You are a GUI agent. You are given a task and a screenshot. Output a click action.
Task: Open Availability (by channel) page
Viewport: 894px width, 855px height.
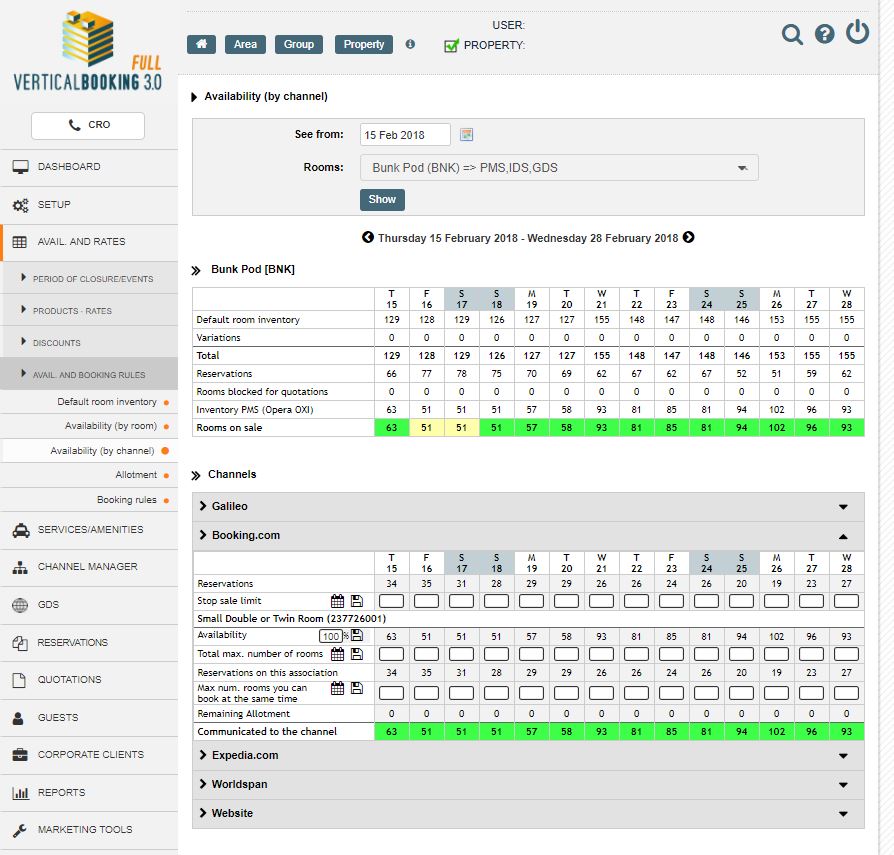pos(89,451)
